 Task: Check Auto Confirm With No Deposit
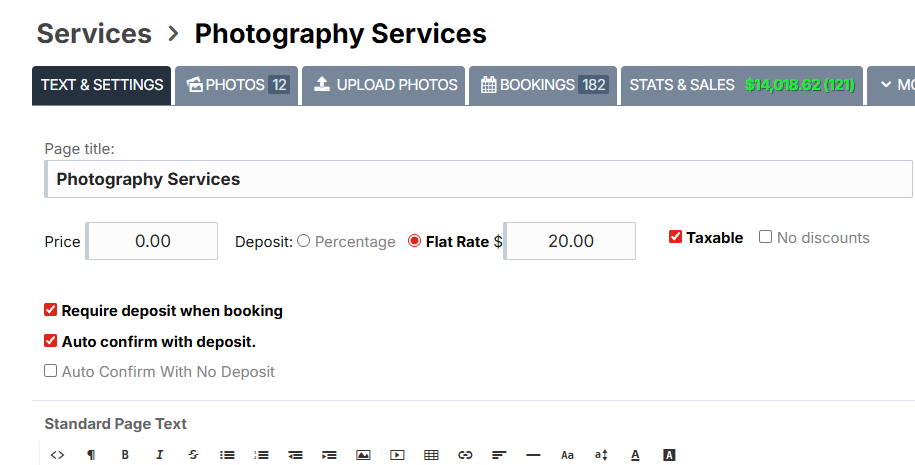coord(51,371)
